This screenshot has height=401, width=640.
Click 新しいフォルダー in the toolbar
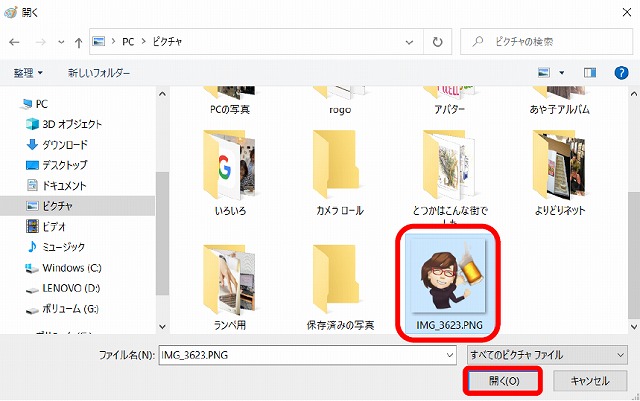click(99, 73)
